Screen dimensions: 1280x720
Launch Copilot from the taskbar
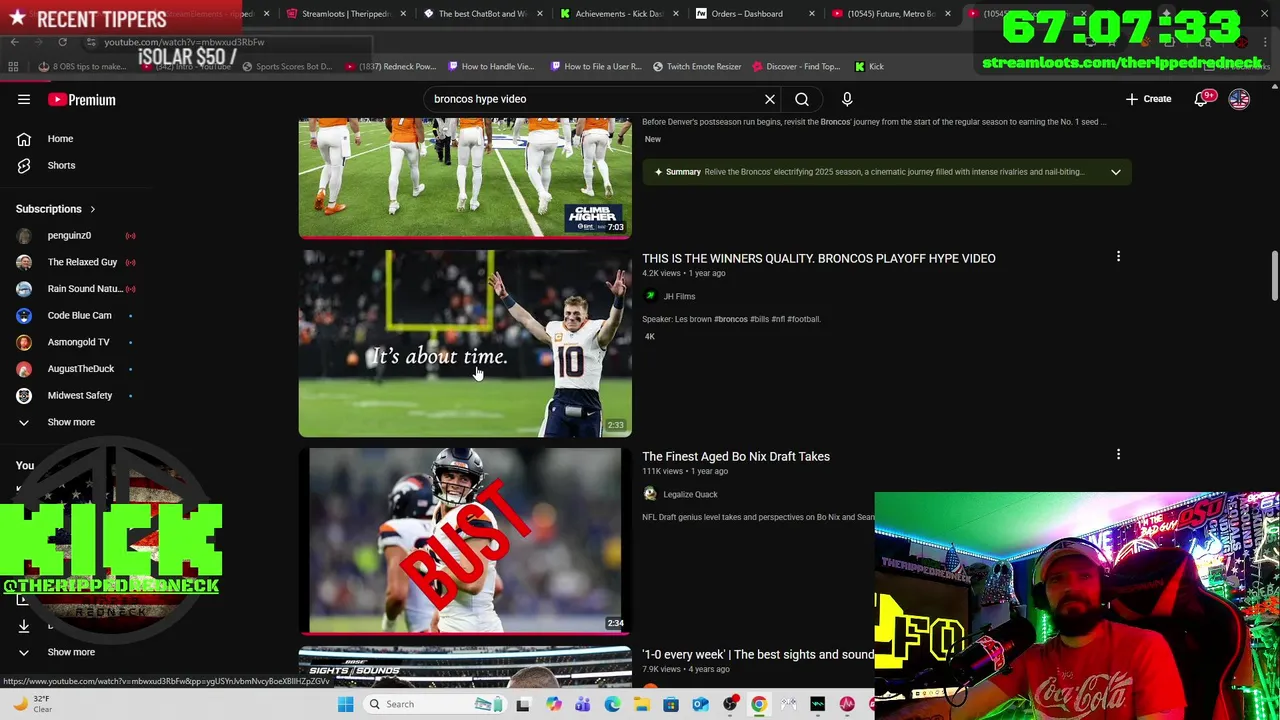(x=554, y=704)
